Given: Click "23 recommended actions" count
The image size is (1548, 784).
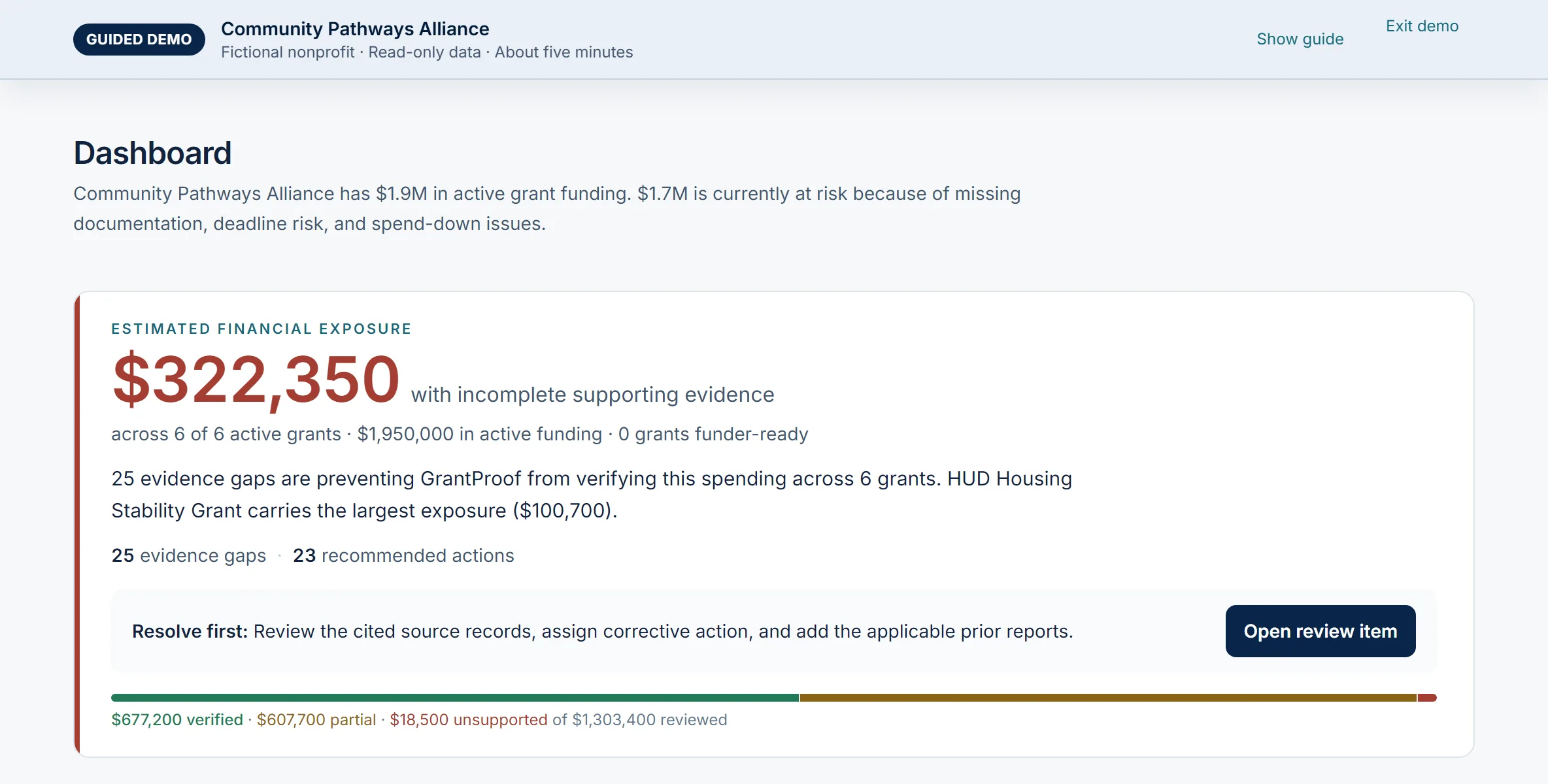Looking at the screenshot, I should [x=403, y=555].
